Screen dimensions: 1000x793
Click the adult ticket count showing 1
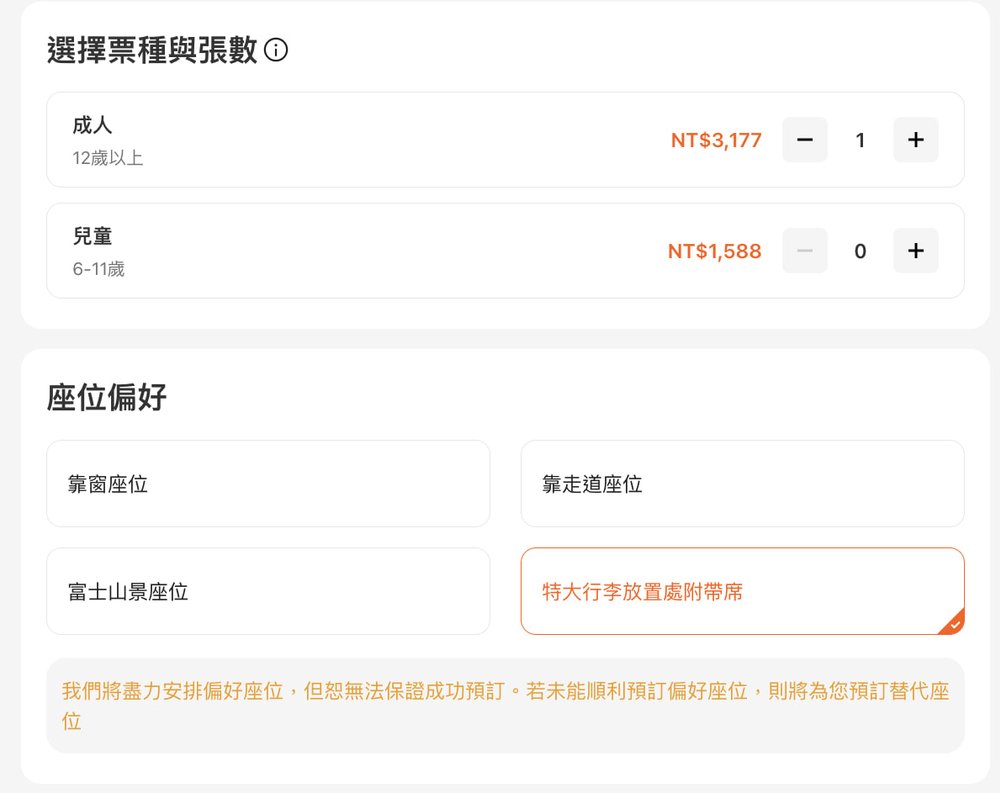(860, 140)
